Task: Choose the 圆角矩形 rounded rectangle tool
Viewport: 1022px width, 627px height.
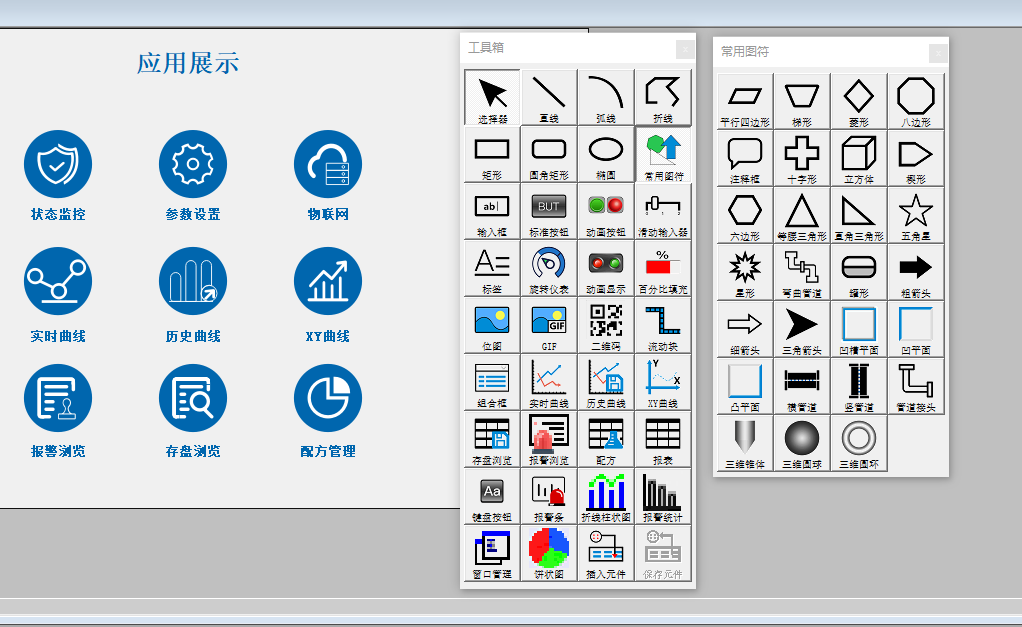Action: click(x=549, y=153)
